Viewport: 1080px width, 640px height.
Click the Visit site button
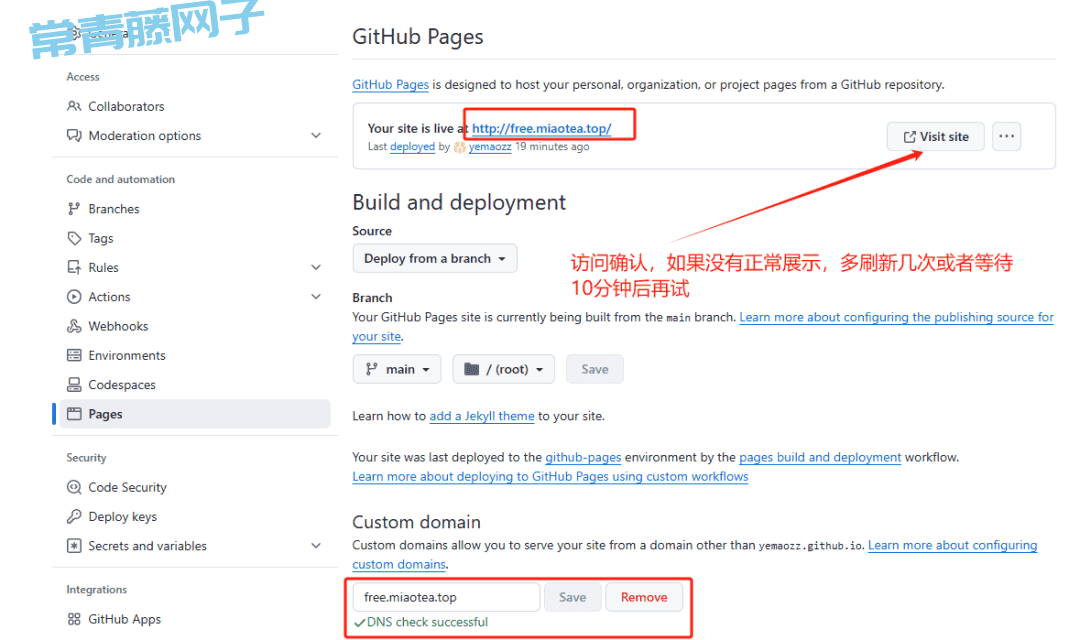click(x=935, y=136)
